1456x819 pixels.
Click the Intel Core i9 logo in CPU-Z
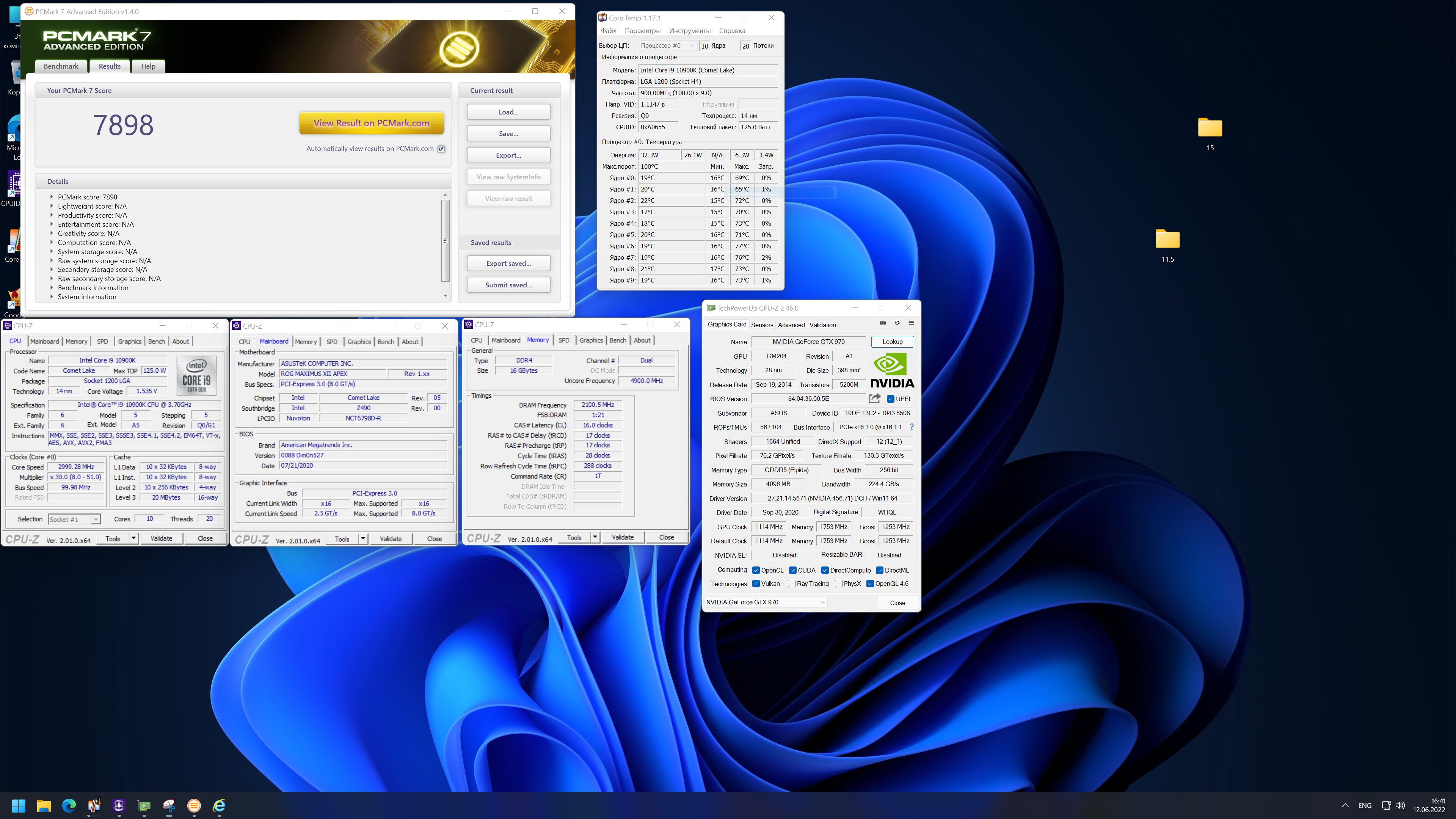(x=196, y=376)
